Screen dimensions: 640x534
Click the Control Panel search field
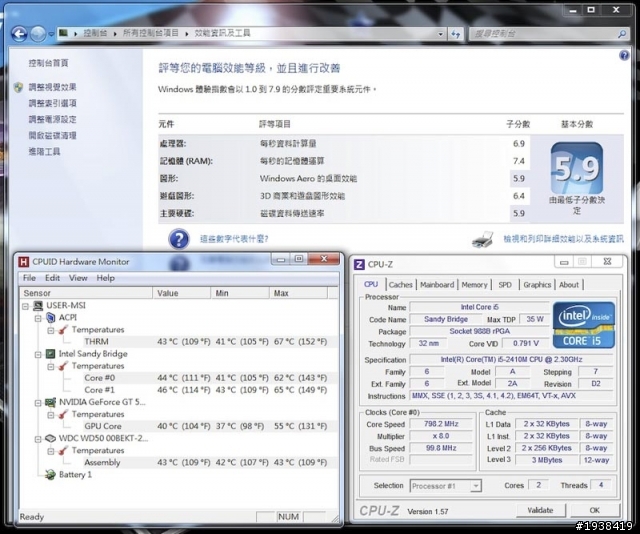[x=543, y=34]
